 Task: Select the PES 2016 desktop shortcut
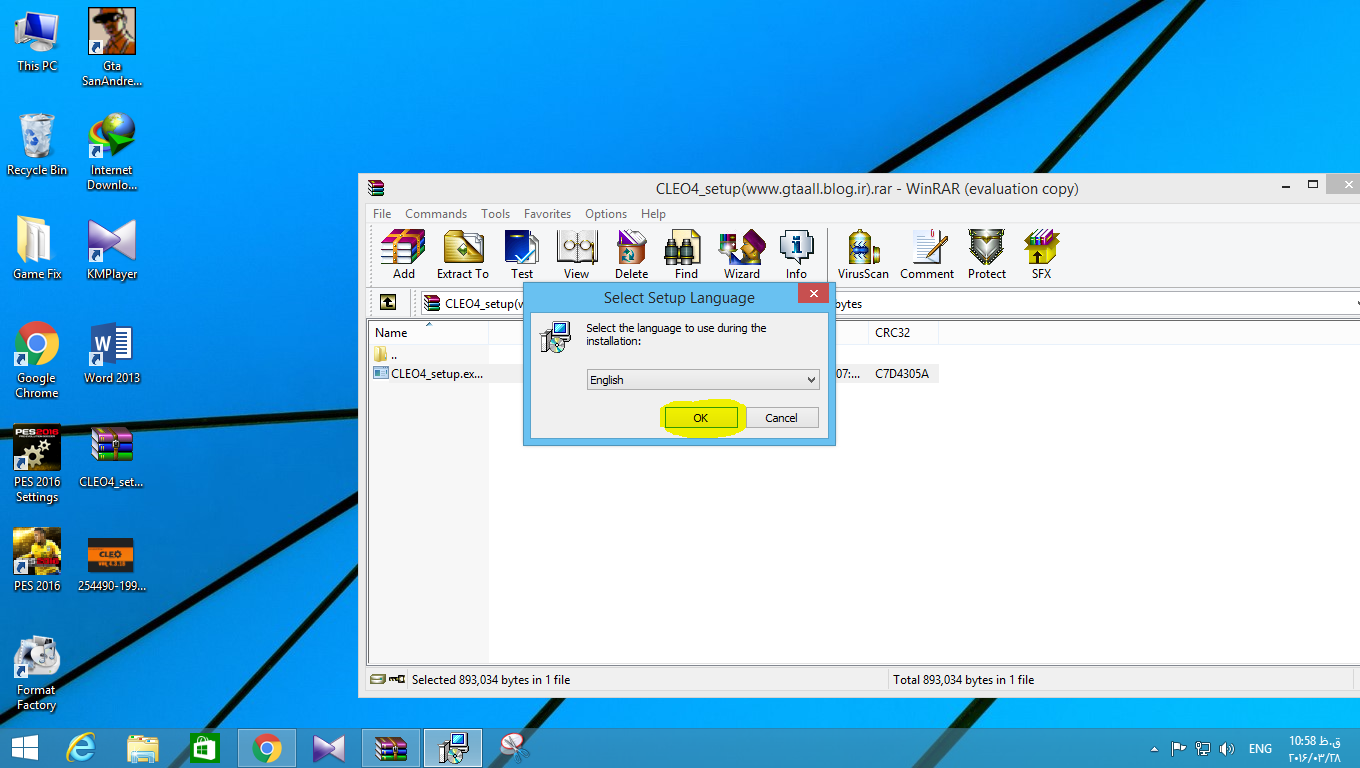coord(37,560)
